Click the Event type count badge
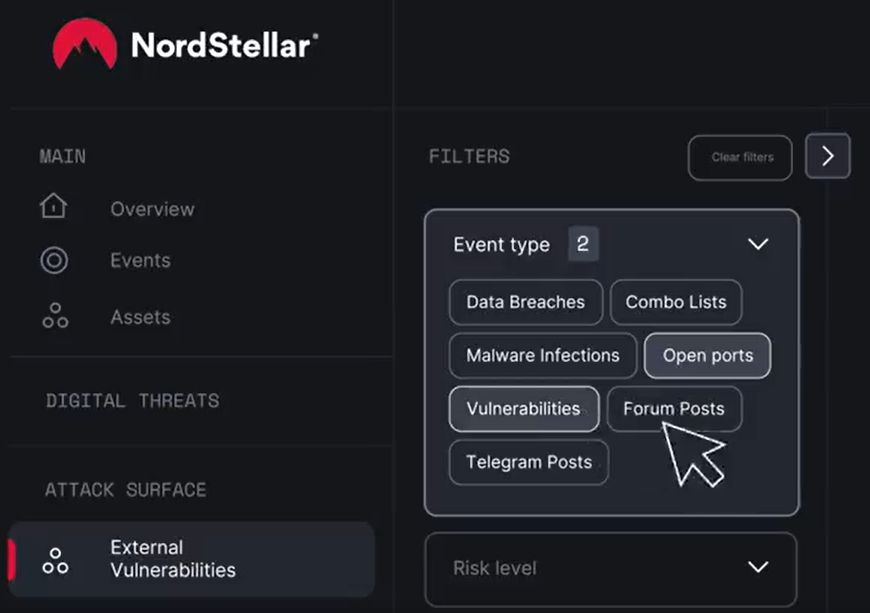 click(x=583, y=244)
